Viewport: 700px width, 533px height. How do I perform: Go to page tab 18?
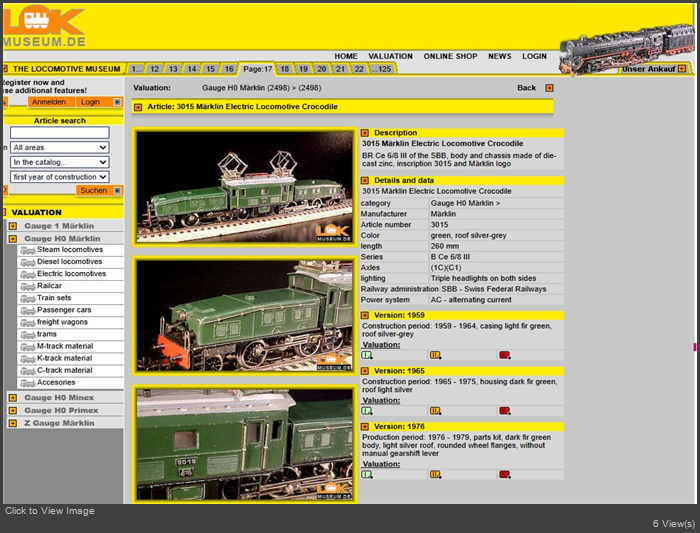coord(284,69)
